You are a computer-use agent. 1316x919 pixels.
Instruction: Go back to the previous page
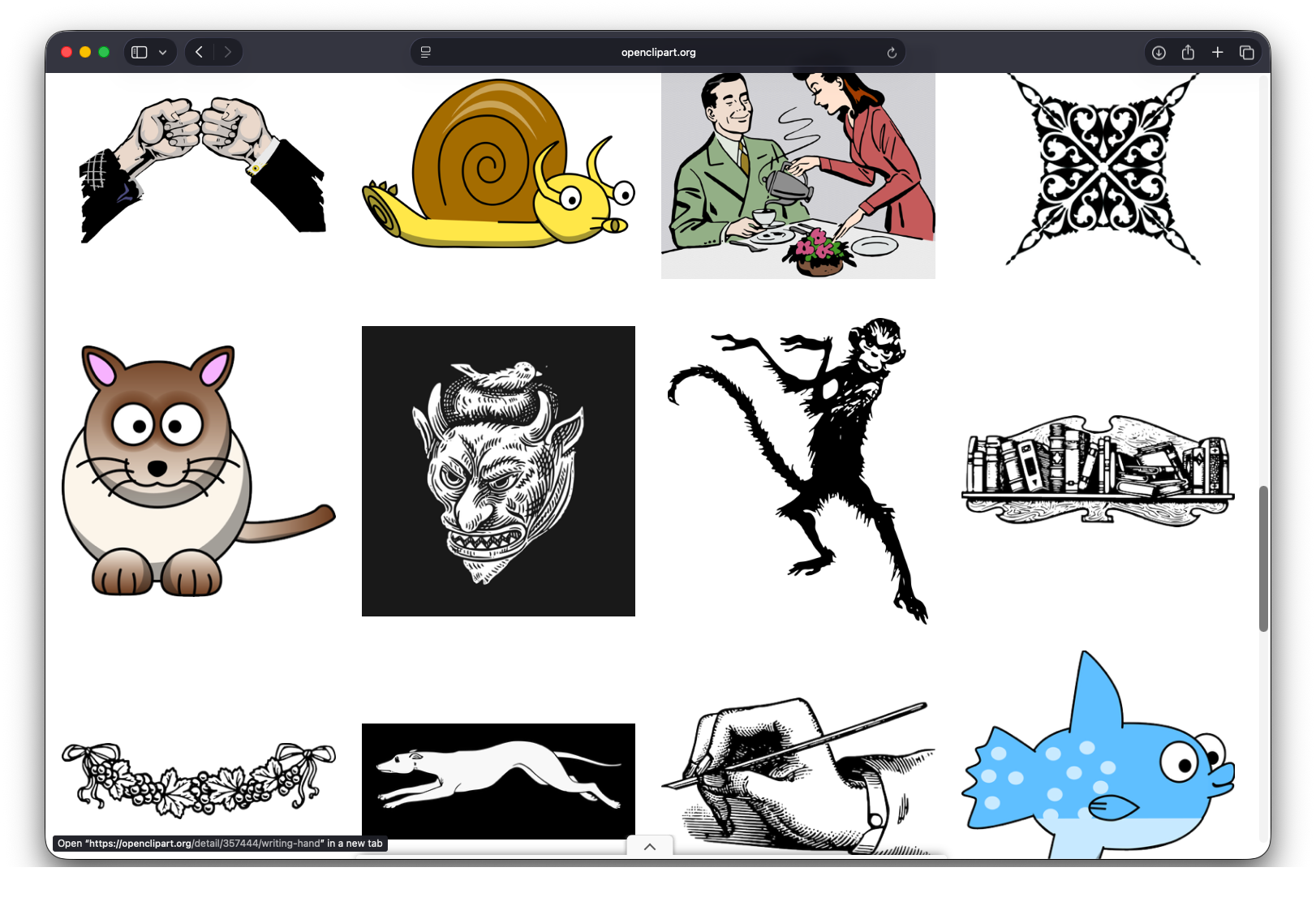point(200,52)
